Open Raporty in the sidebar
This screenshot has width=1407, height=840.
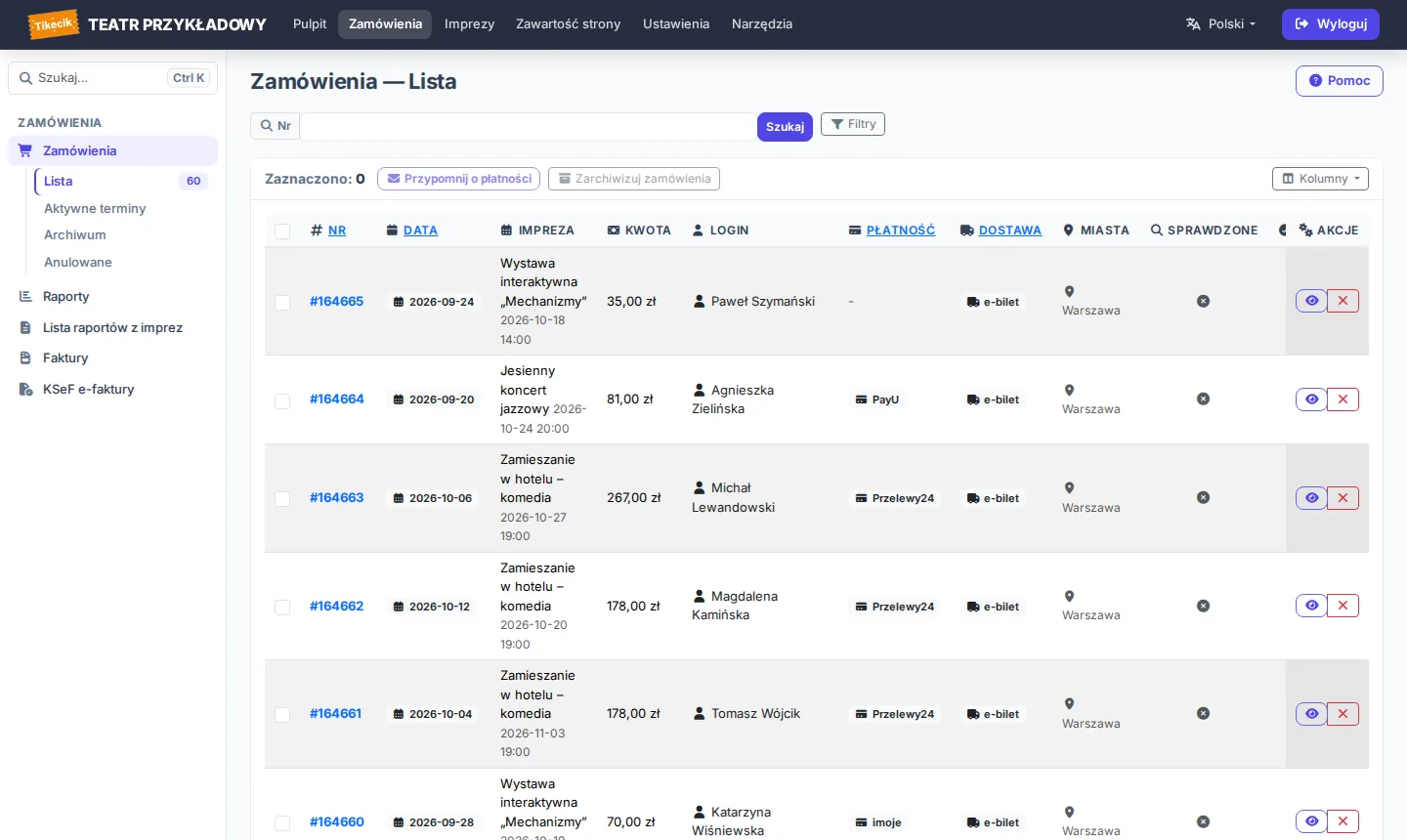tap(112, 297)
